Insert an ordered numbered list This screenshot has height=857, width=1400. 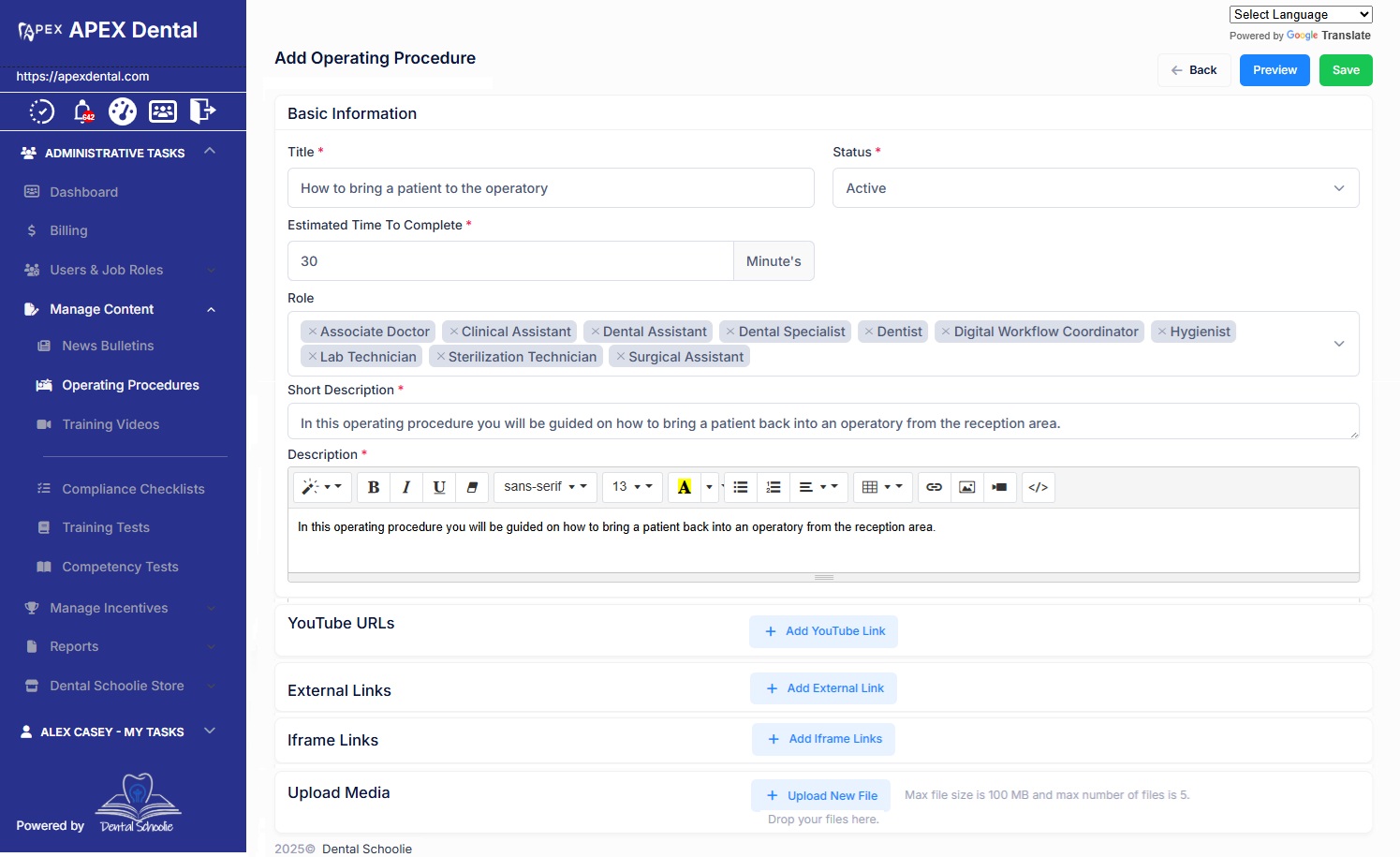774,487
